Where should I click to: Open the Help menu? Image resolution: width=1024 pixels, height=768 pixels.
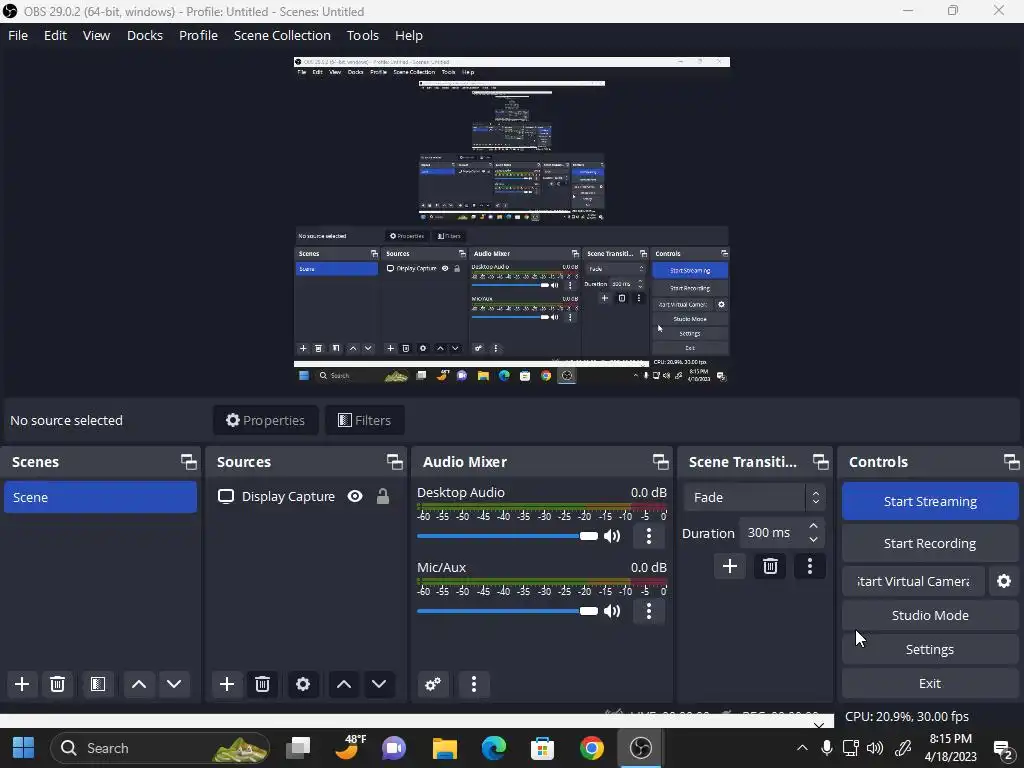[x=409, y=35]
